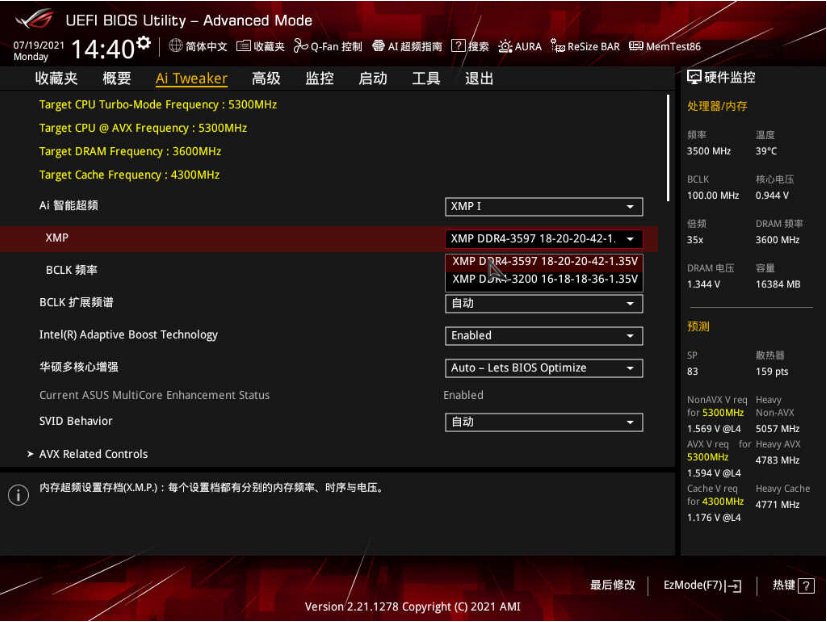Switch language with 简体中文 selector

pos(198,45)
